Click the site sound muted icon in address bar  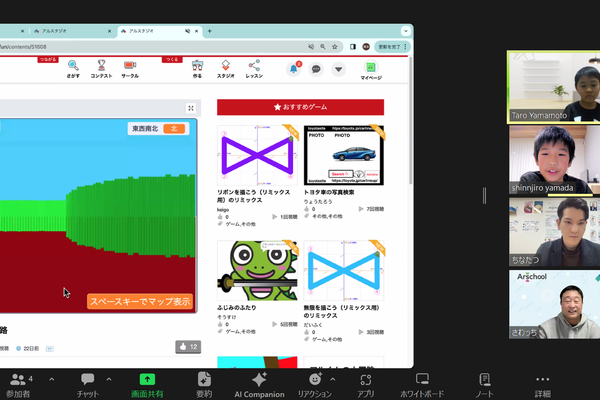click(311, 47)
